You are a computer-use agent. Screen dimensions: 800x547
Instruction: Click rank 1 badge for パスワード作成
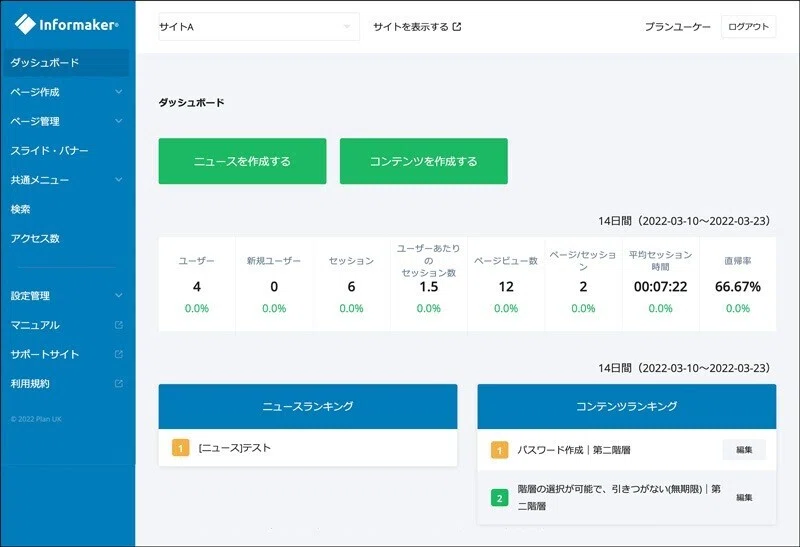(x=499, y=450)
